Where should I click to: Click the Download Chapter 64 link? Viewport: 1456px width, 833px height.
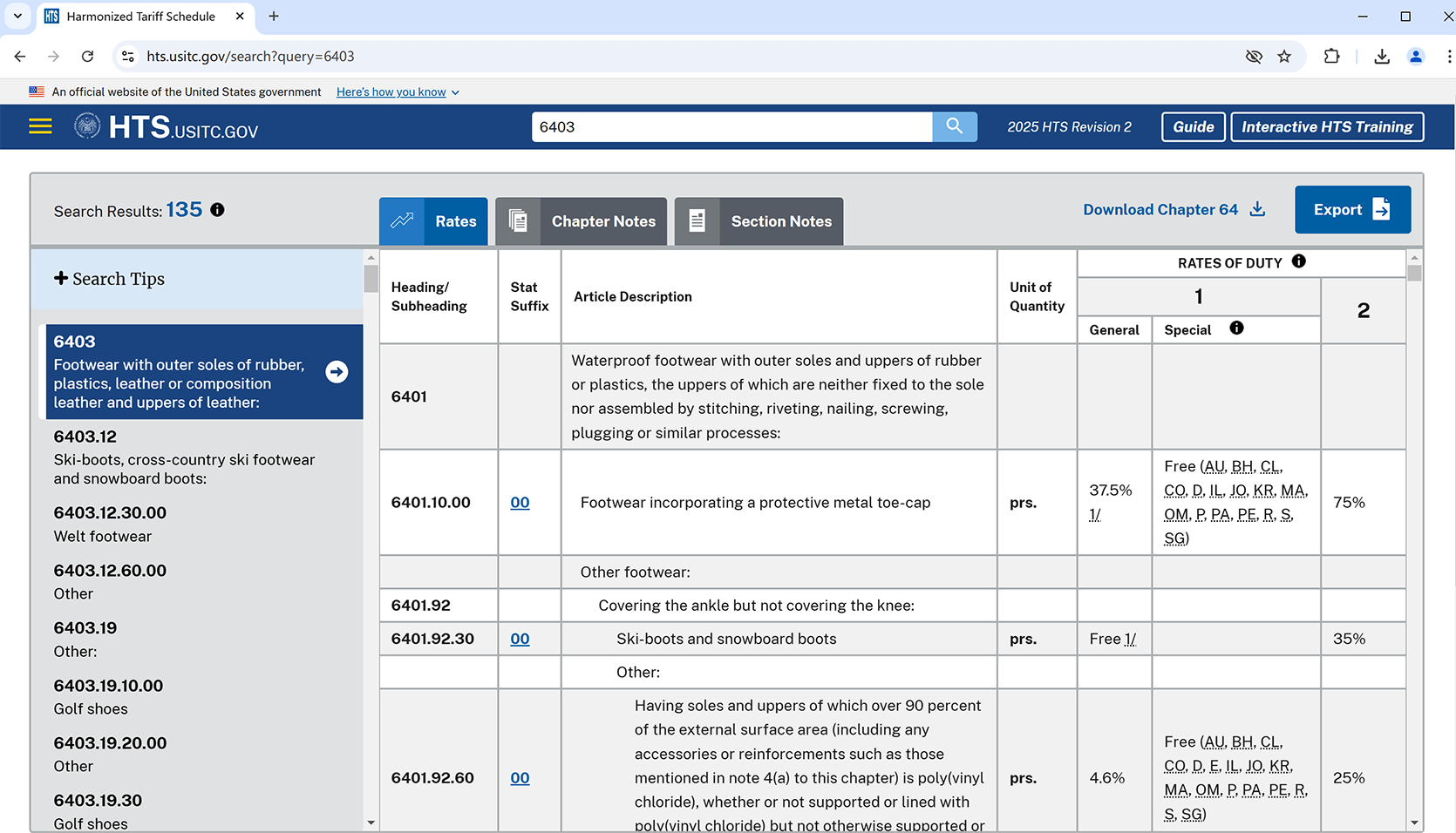(1174, 210)
